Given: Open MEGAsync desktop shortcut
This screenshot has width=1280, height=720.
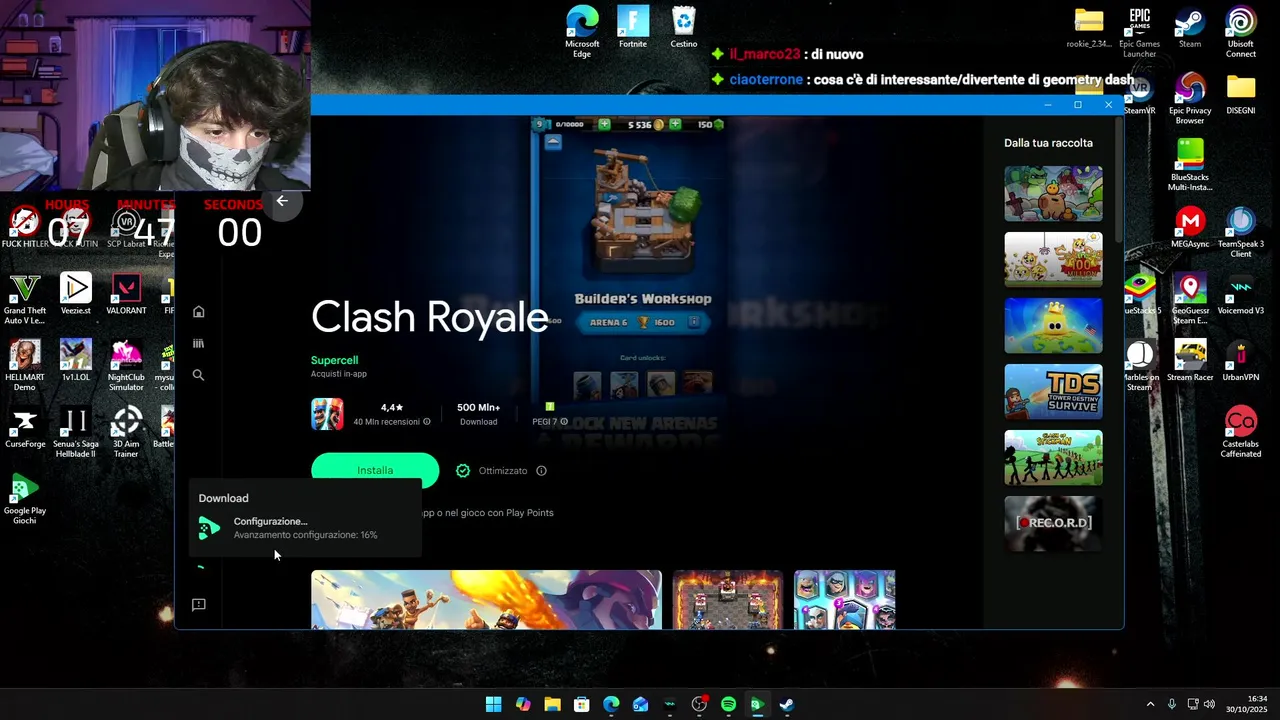Looking at the screenshot, I should [x=1190, y=227].
